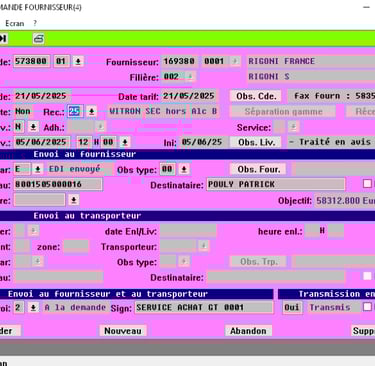Click the Filière field 002

pos(172,77)
